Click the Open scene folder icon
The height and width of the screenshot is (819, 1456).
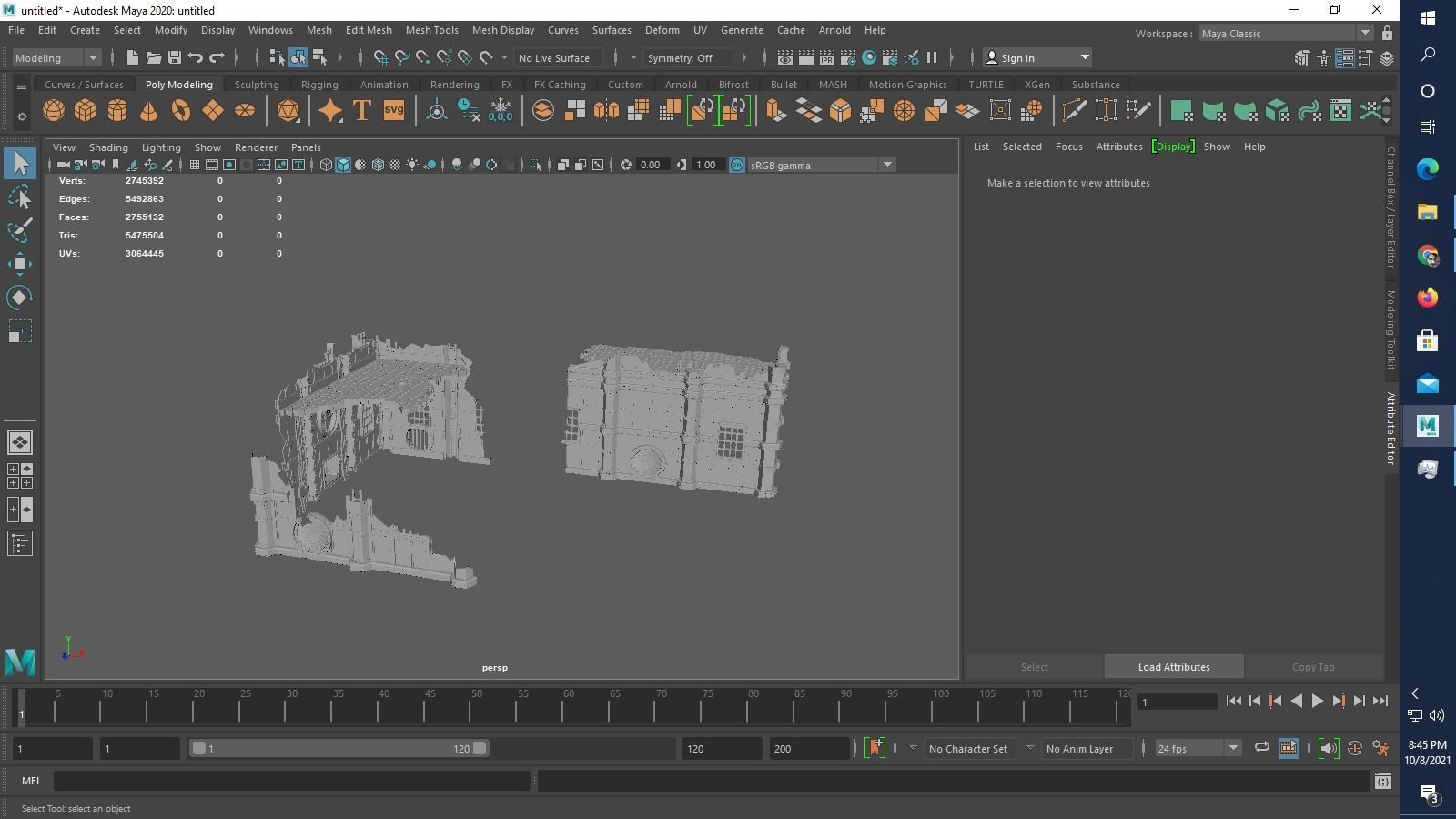tap(154, 57)
